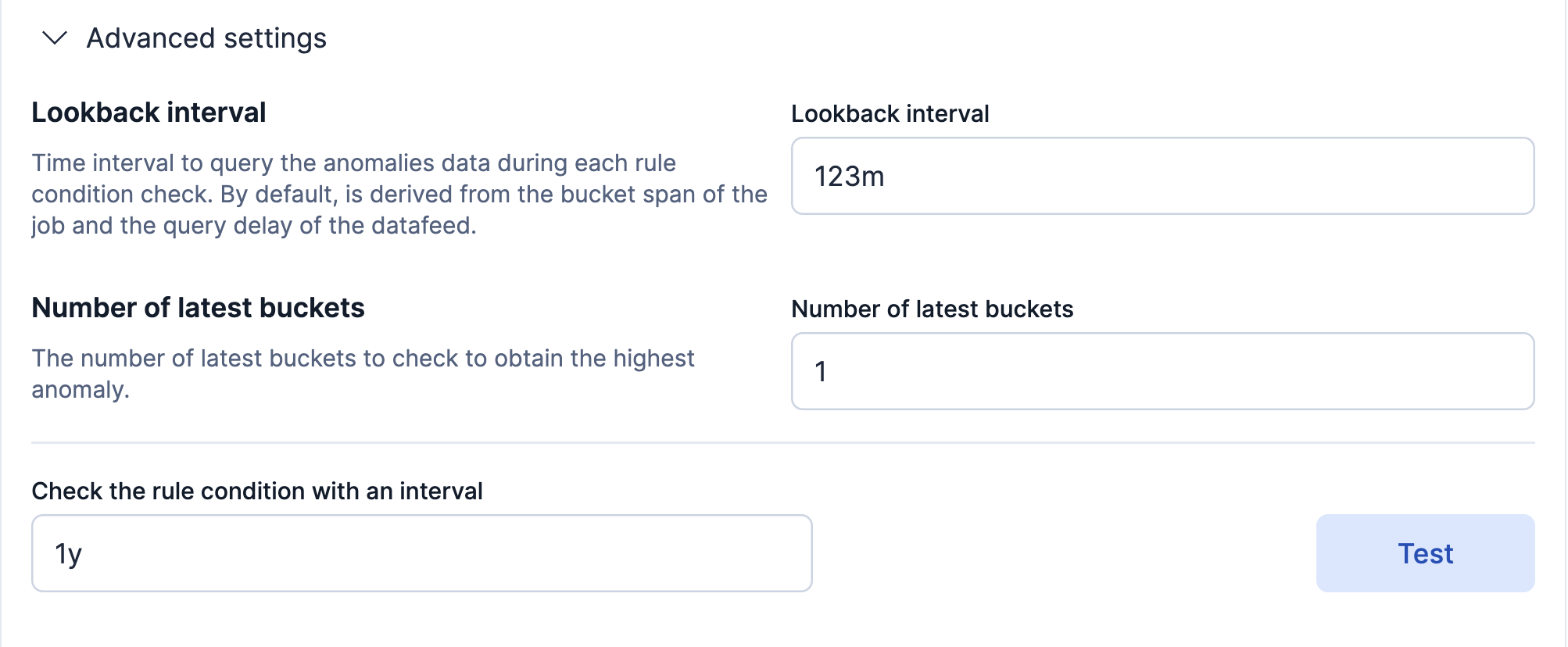The height and width of the screenshot is (647, 1568).
Task: Click the Lookback interval field label
Action: pos(890,113)
